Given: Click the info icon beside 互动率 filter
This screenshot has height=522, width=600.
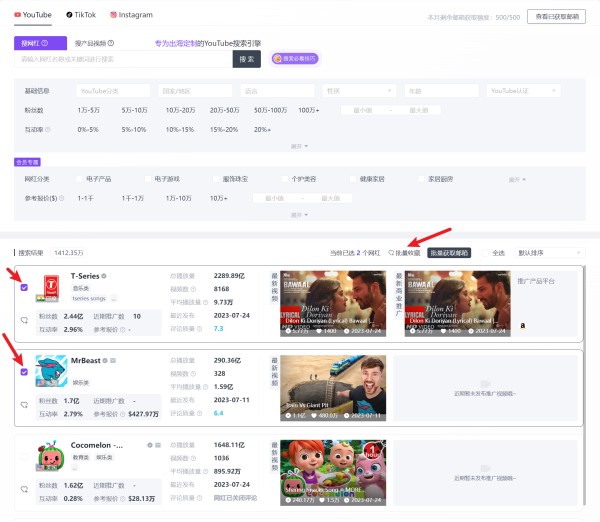Looking at the screenshot, I should pyautogui.click(x=48, y=130).
